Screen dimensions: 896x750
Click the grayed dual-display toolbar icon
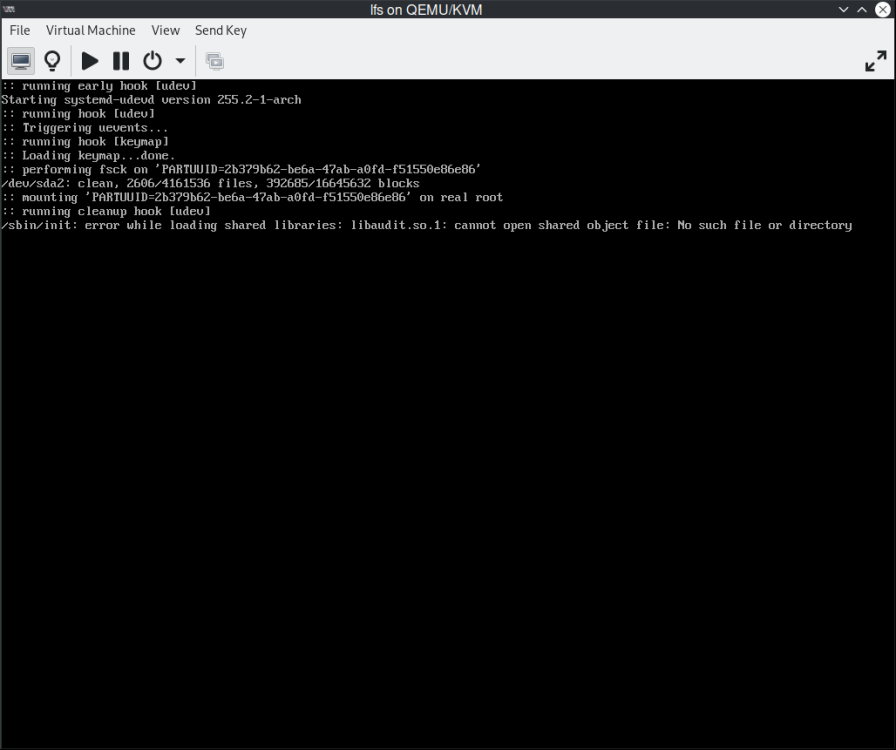pyautogui.click(x=214, y=60)
